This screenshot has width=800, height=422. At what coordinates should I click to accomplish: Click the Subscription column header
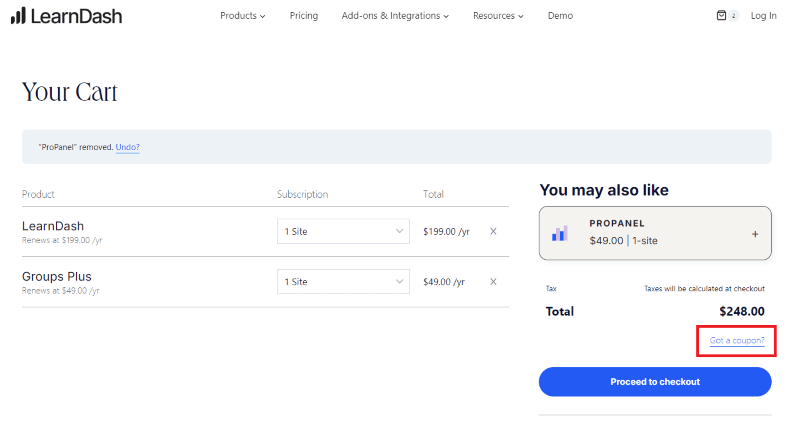[303, 194]
